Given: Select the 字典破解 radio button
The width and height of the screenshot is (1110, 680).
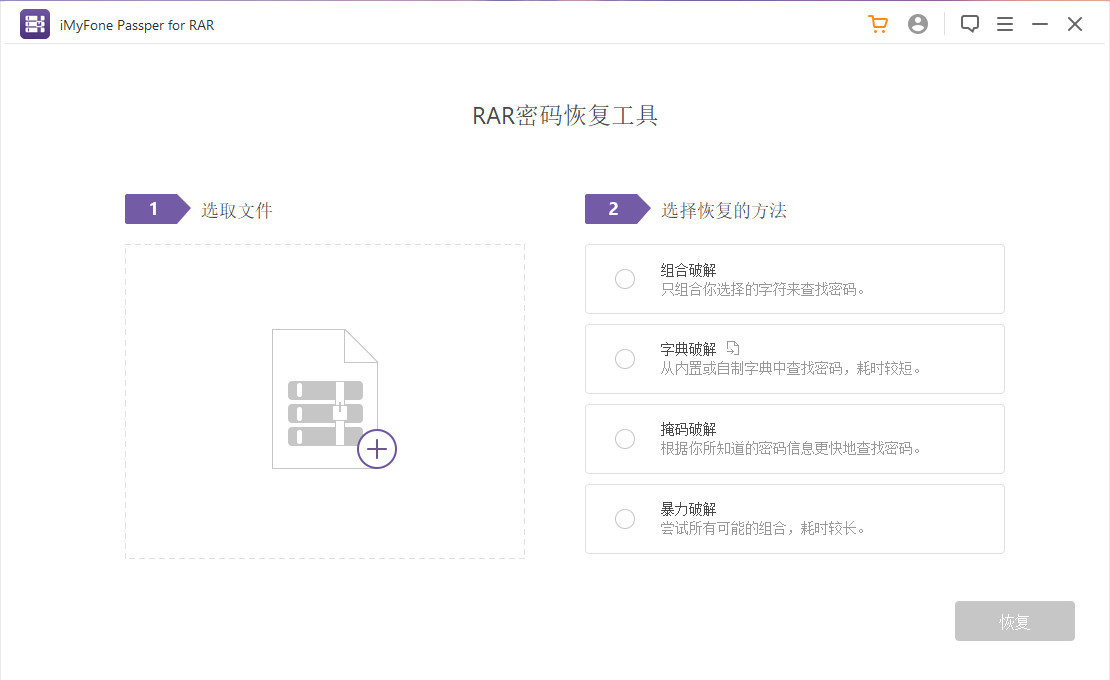Looking at the screenshot, I should (x=625, y=359).
